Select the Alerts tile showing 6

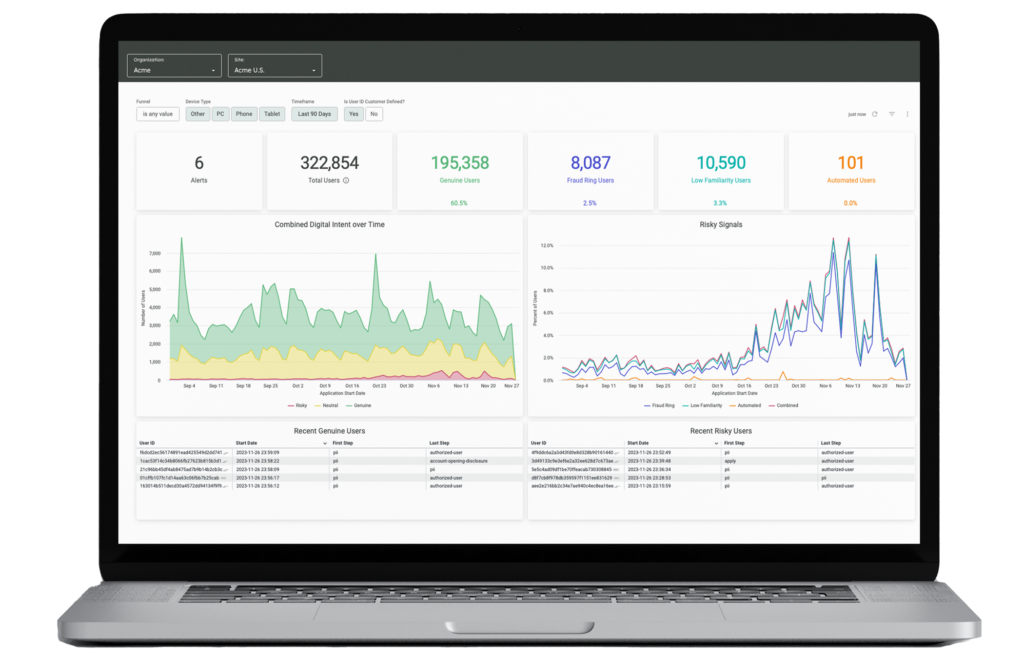199,171
